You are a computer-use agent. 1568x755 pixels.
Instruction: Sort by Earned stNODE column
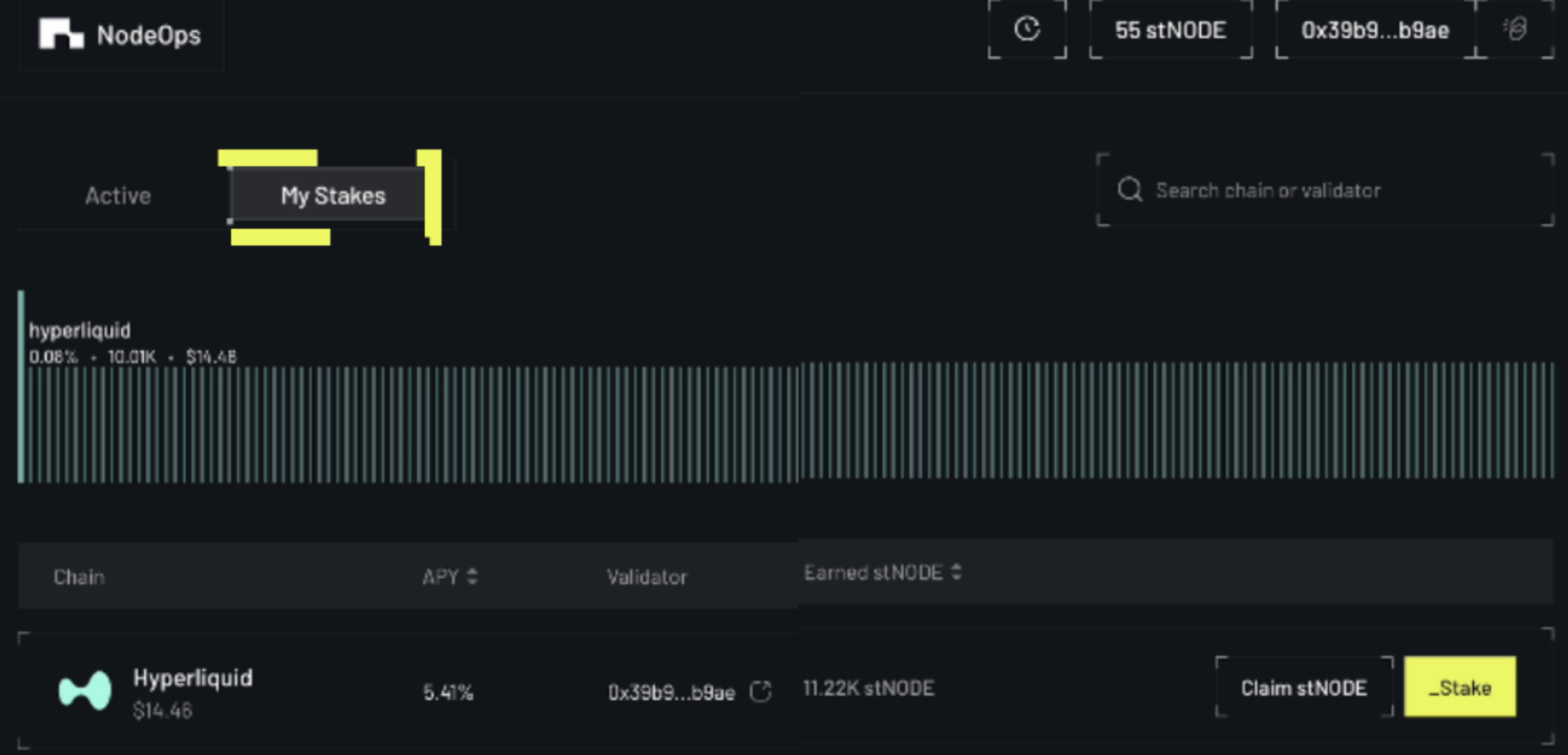882,573
